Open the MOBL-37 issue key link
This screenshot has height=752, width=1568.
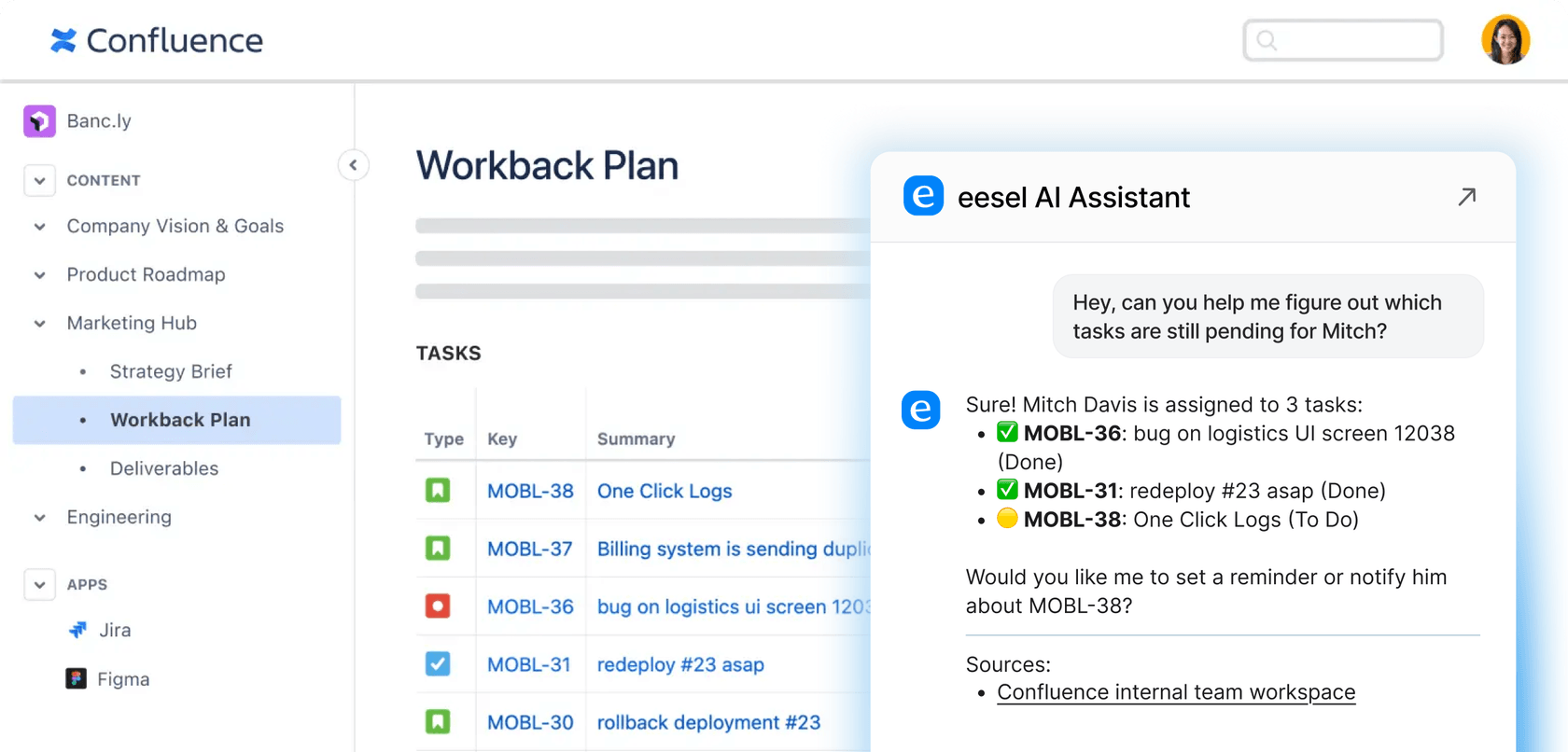coord(529,549)
